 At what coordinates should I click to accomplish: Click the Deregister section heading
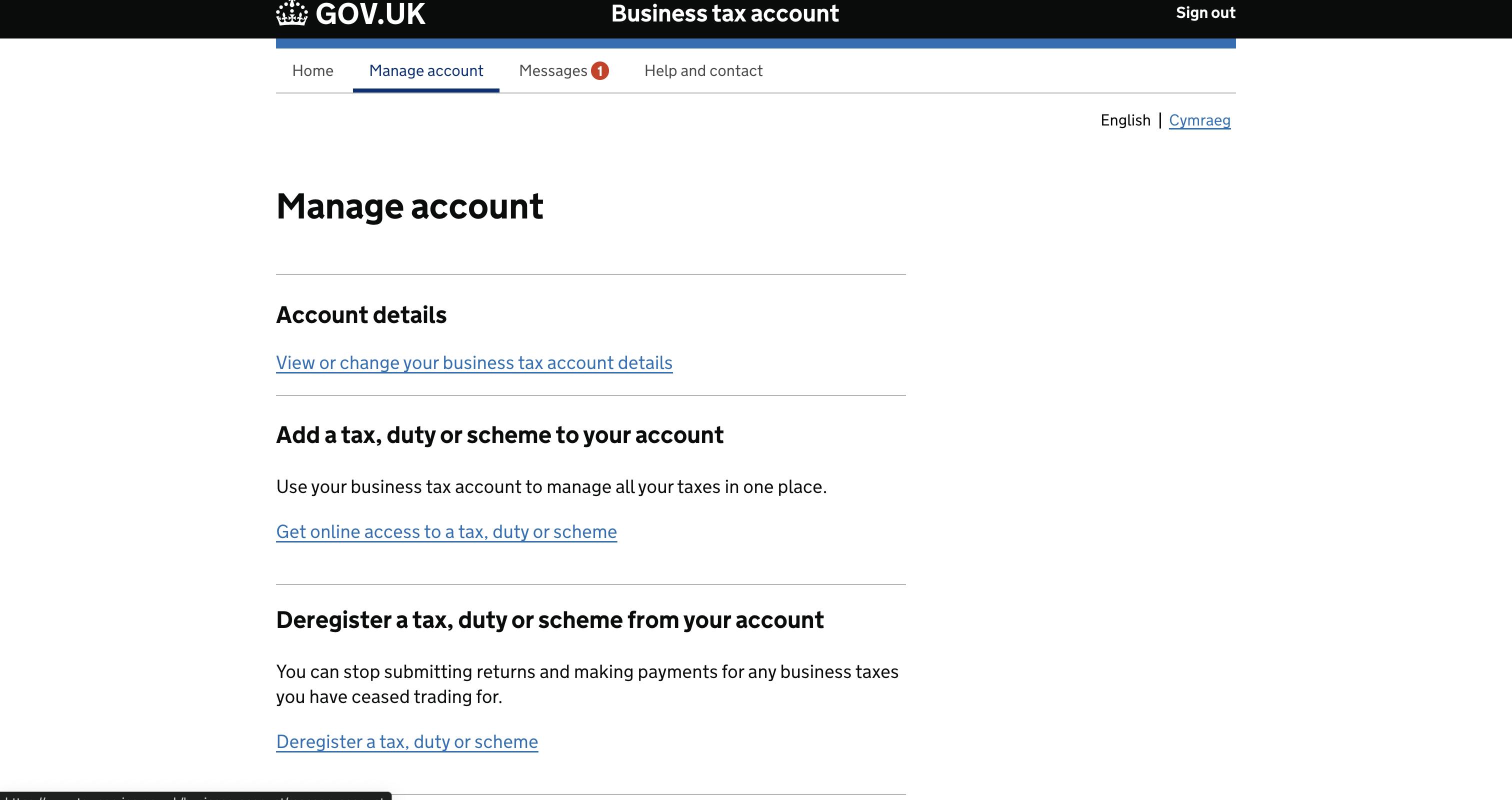549,620
